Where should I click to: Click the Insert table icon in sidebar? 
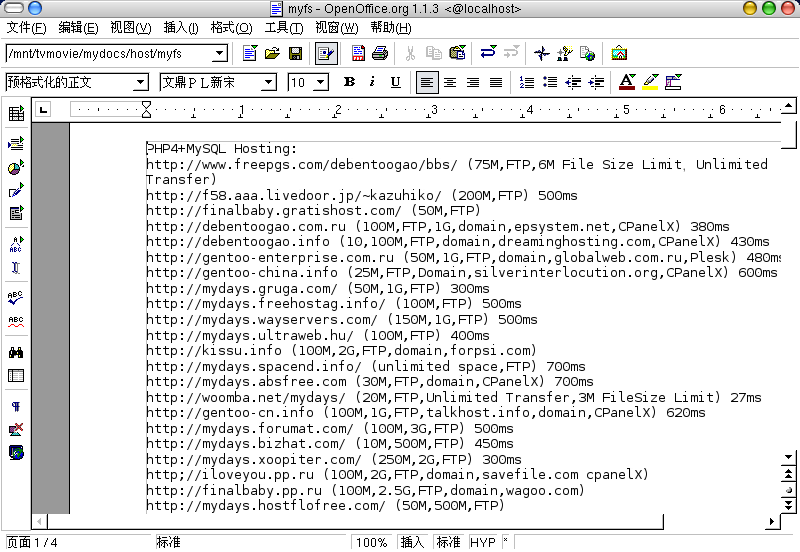(x=16, y=113)
